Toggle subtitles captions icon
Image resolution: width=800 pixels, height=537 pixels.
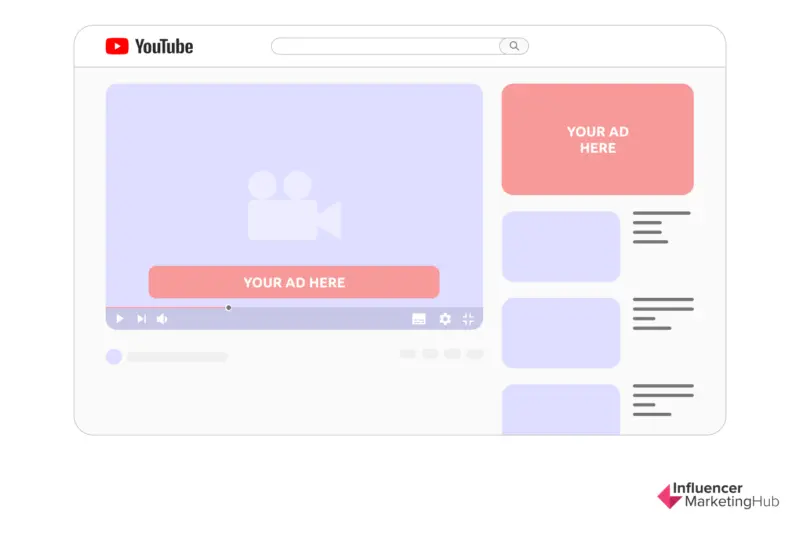[419, 319]
